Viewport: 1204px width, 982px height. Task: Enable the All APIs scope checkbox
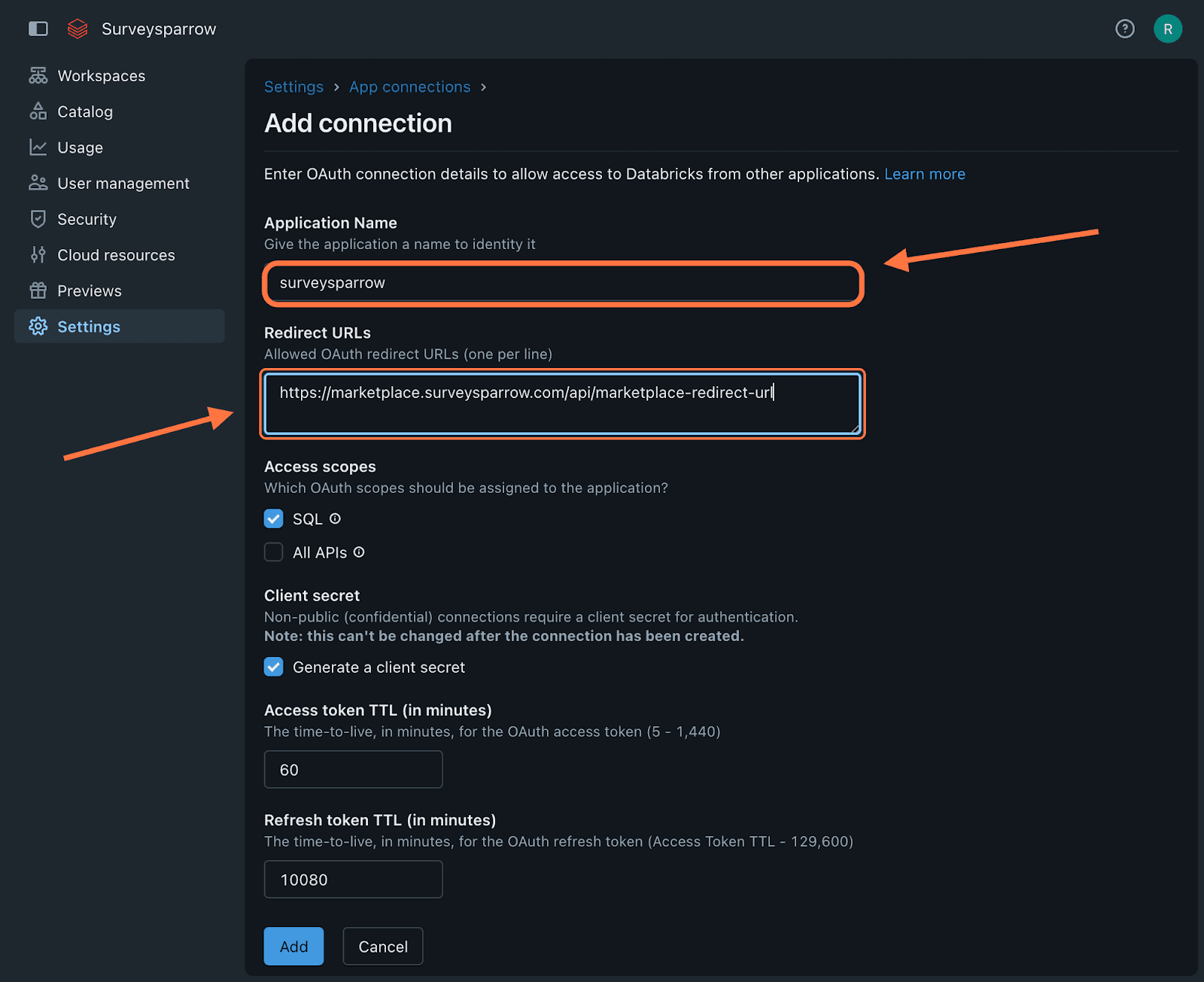[274, 552]
